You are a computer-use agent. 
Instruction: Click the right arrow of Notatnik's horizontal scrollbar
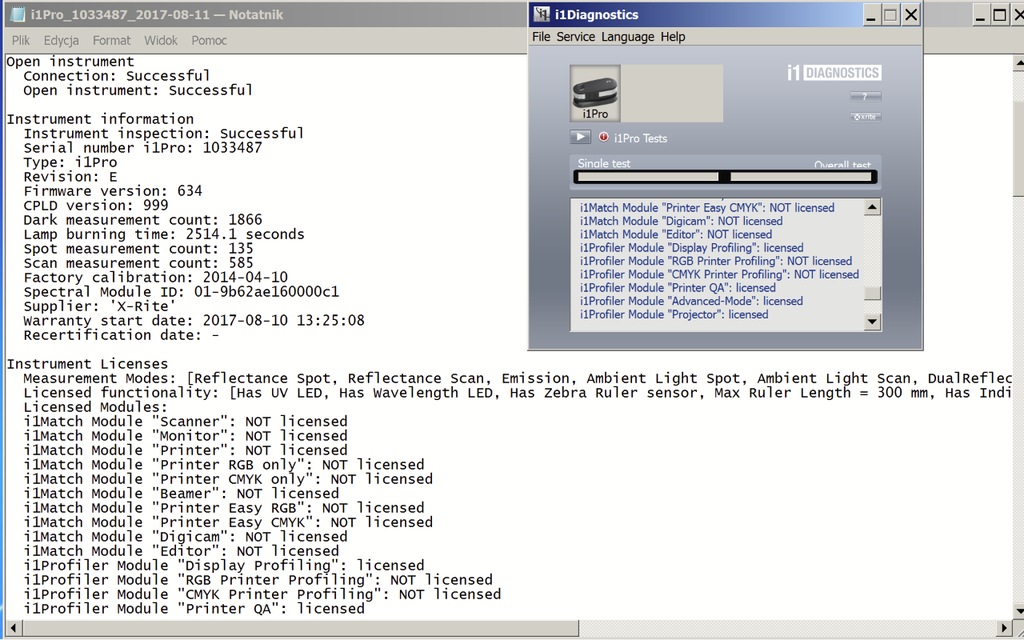pyautogui.click(x=1004, y=628)
